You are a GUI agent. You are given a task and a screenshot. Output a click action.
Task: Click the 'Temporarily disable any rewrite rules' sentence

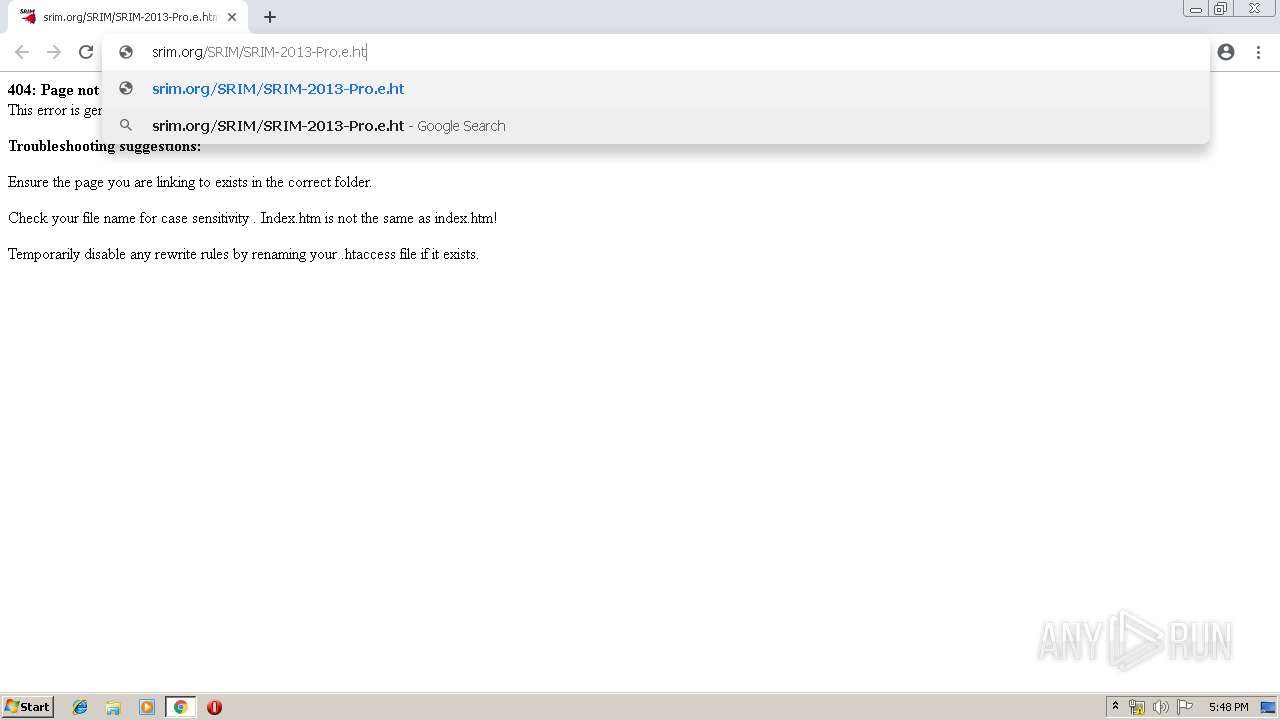tap(243, 254)
